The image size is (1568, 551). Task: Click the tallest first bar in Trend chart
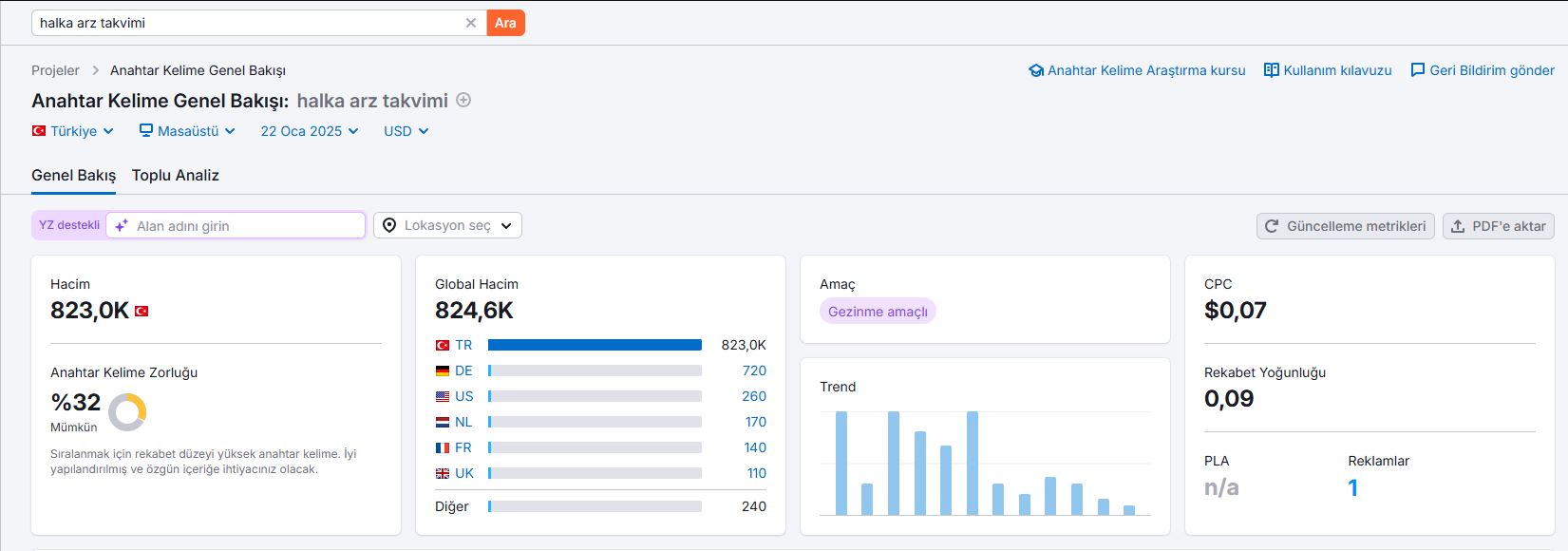point(841,463)
